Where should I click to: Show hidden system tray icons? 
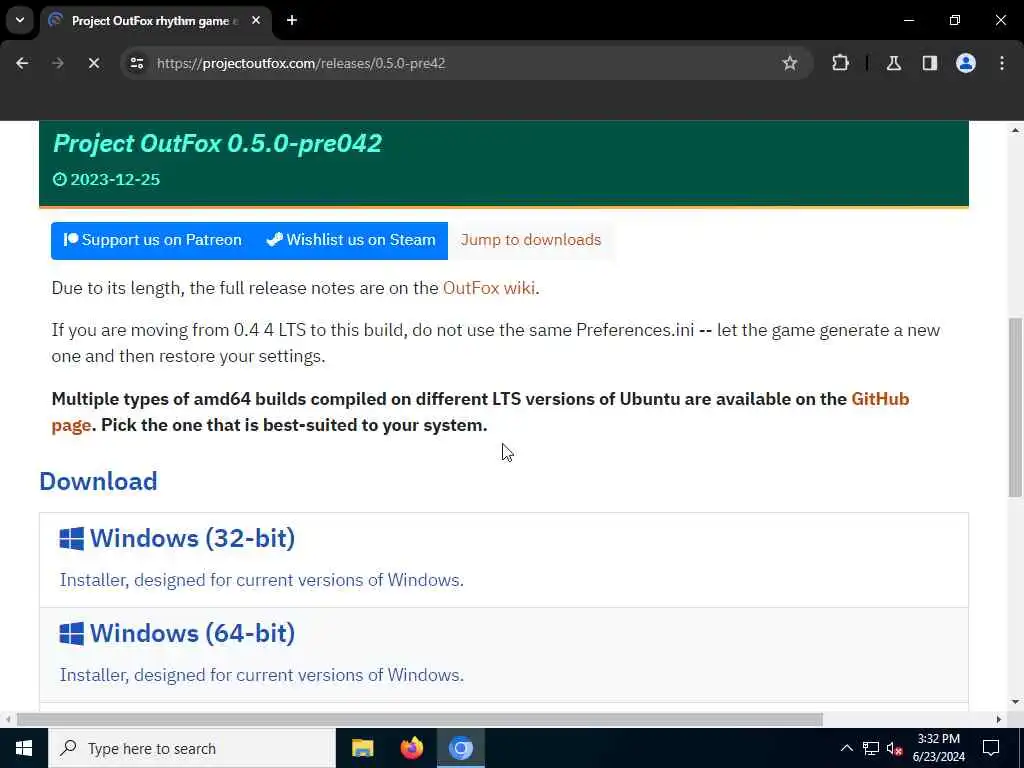coord(846,748)
